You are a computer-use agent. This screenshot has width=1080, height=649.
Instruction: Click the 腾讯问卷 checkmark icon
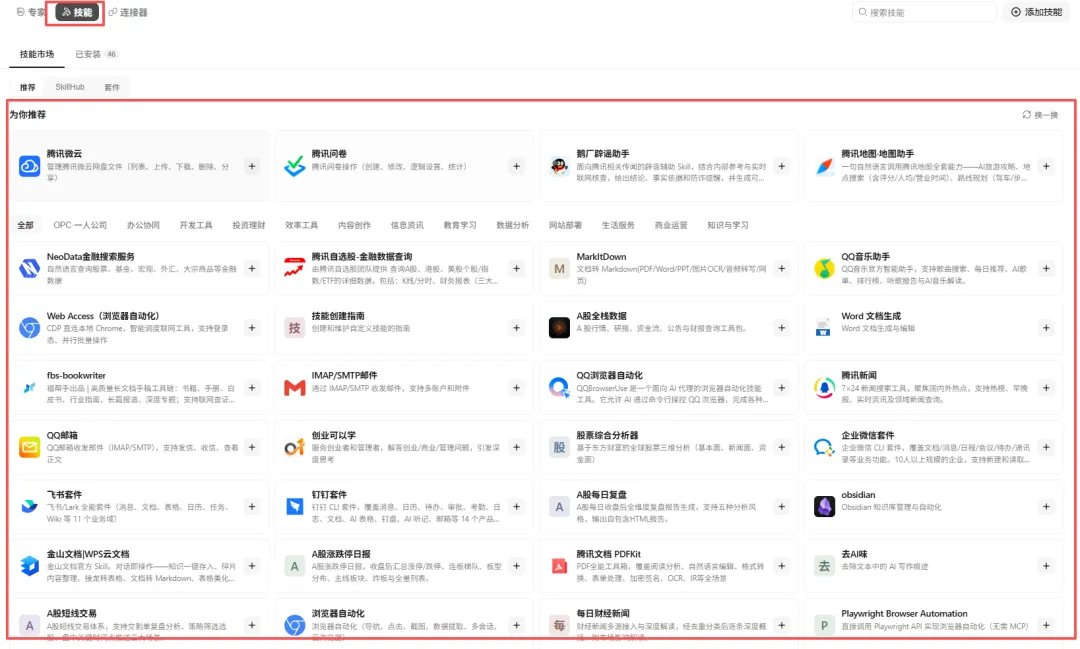[x=295, y=166]
